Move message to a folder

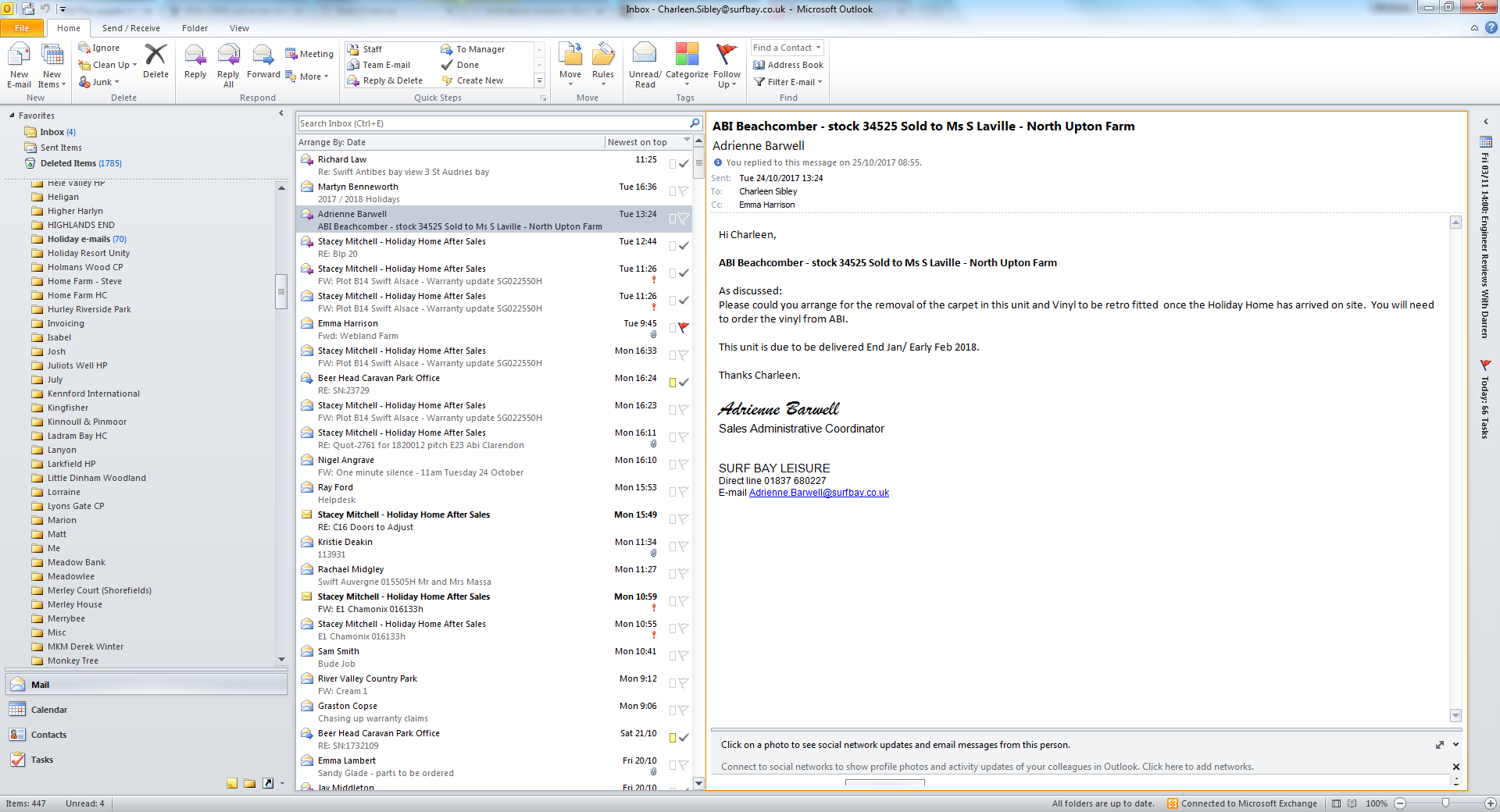coord(570,65)
